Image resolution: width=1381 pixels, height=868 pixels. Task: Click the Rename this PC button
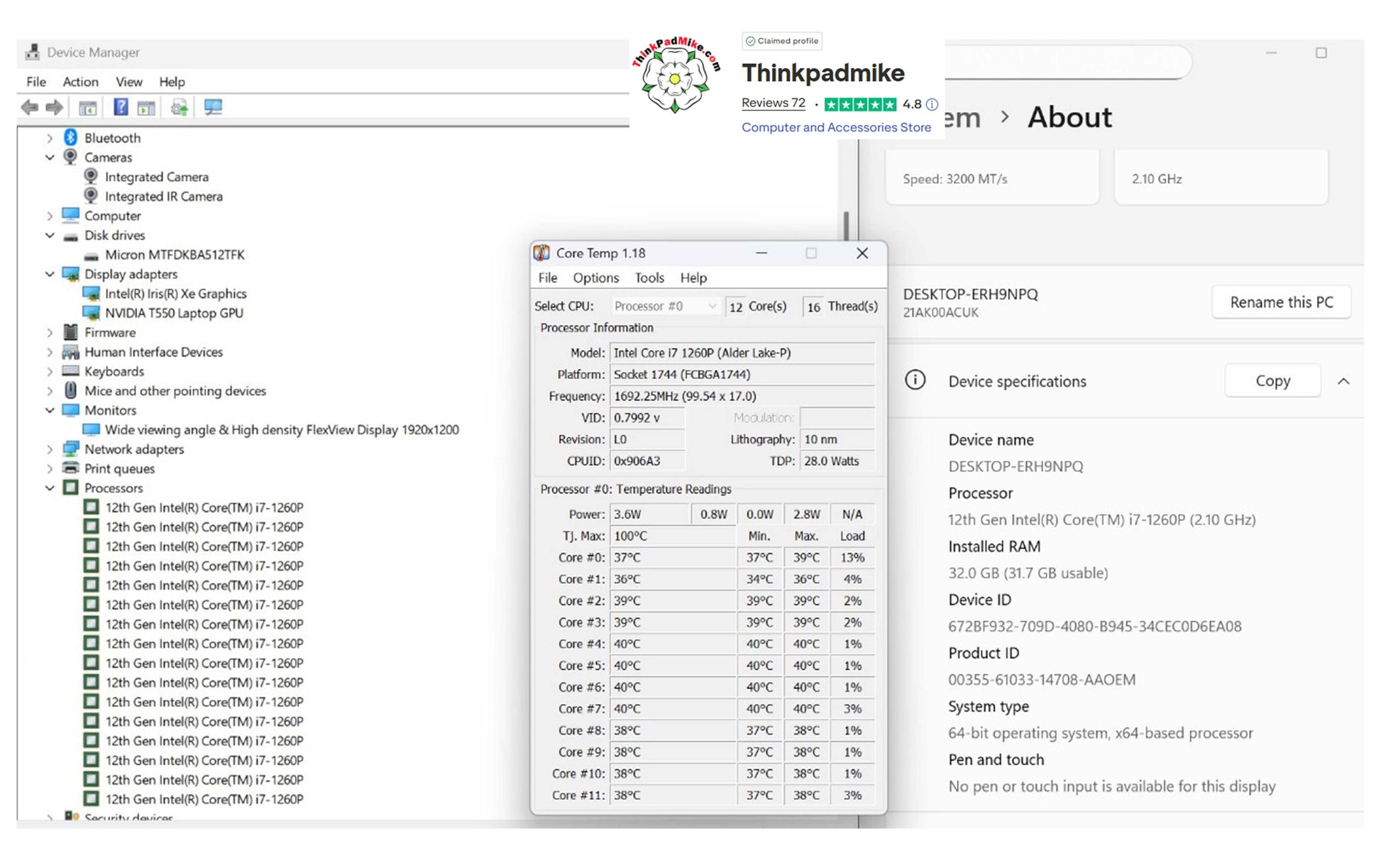pos(1281,302)
